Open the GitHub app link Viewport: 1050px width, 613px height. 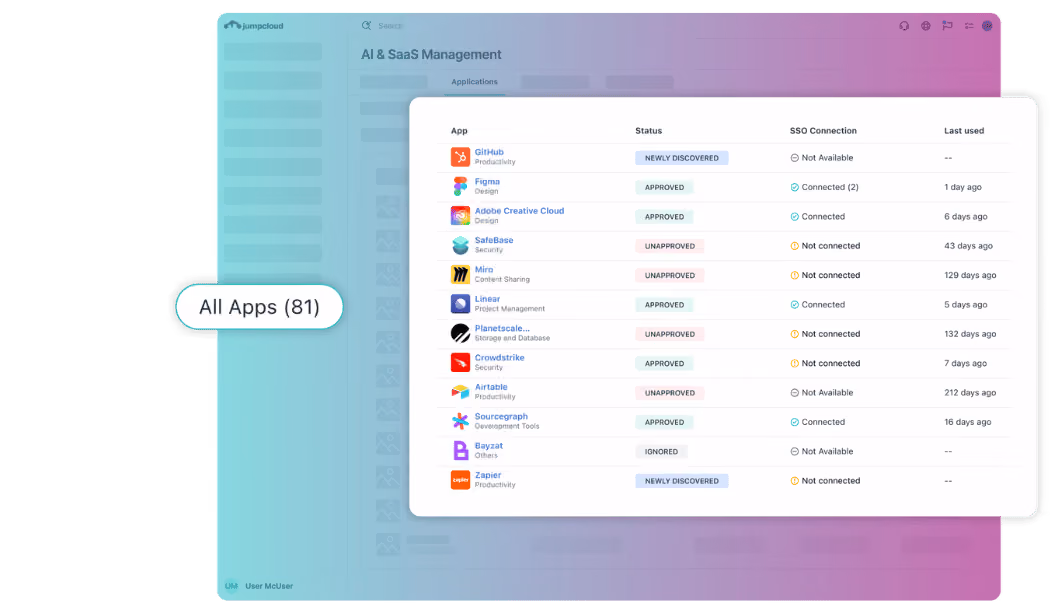tap(489, 152)
